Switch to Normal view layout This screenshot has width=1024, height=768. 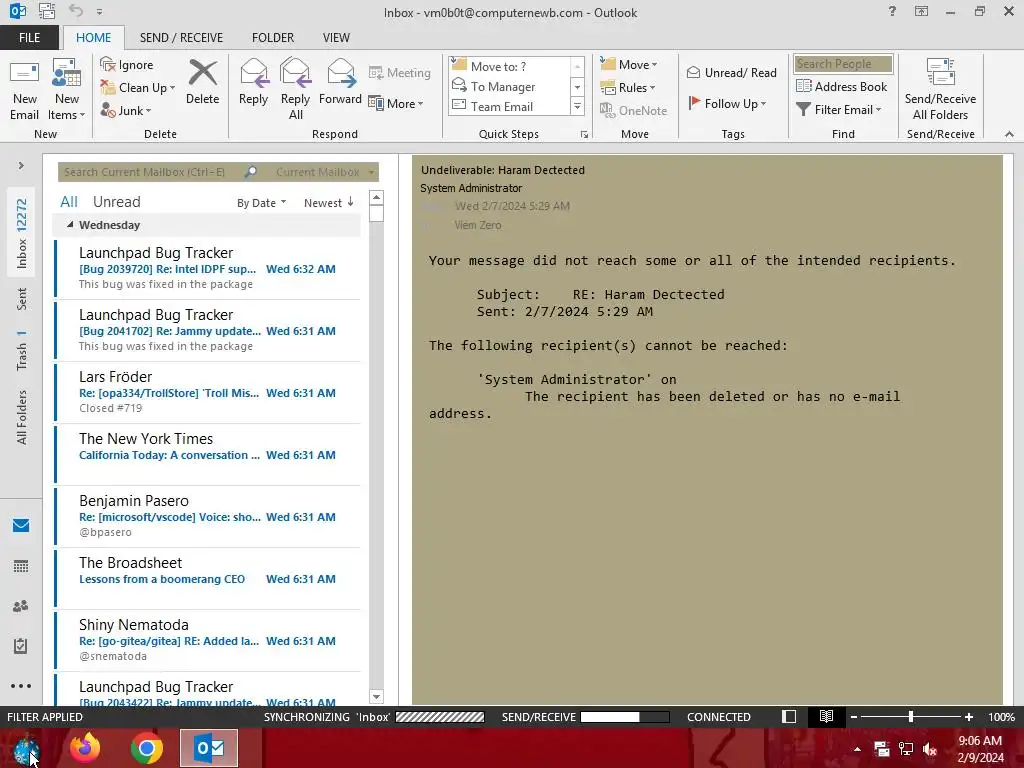[x=789, y=717]
